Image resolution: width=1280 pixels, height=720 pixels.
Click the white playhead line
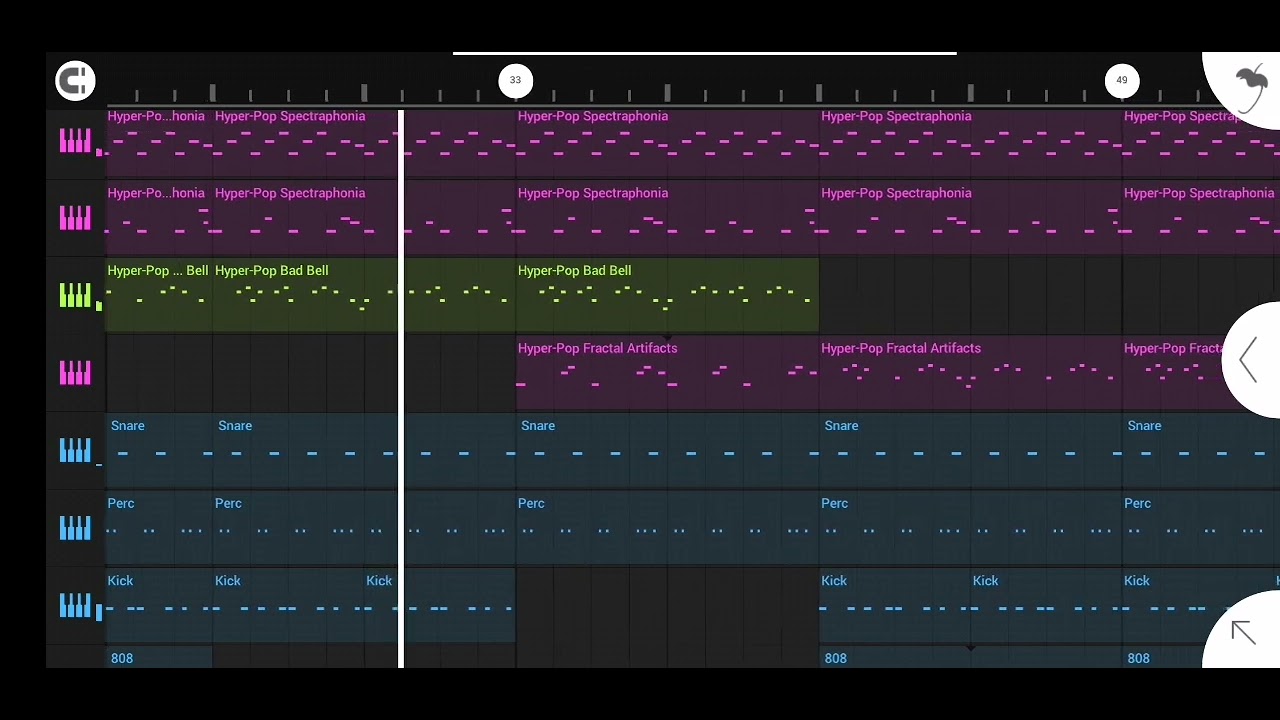tap(401, 388)
